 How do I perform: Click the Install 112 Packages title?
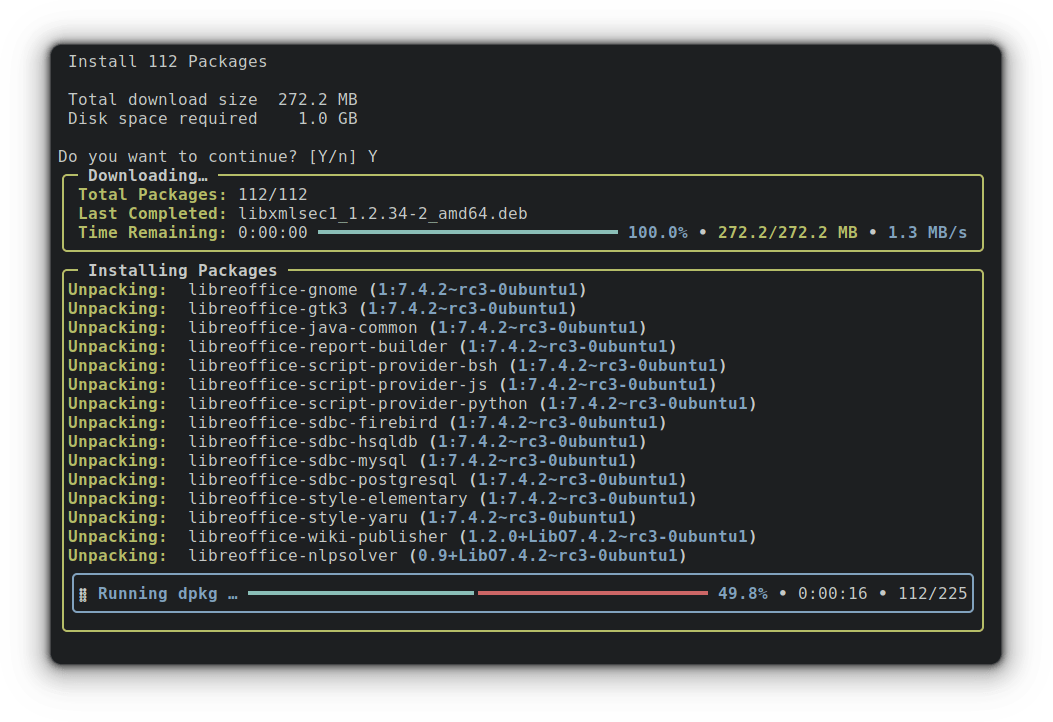point(167,61)
